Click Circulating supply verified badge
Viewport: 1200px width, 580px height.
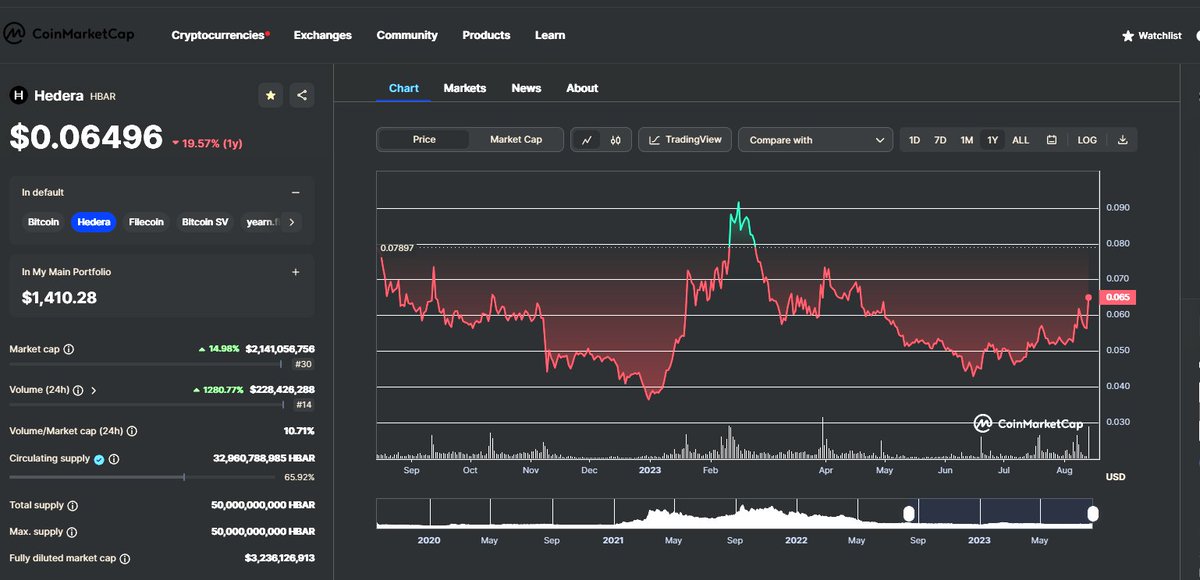pos(99,459)
